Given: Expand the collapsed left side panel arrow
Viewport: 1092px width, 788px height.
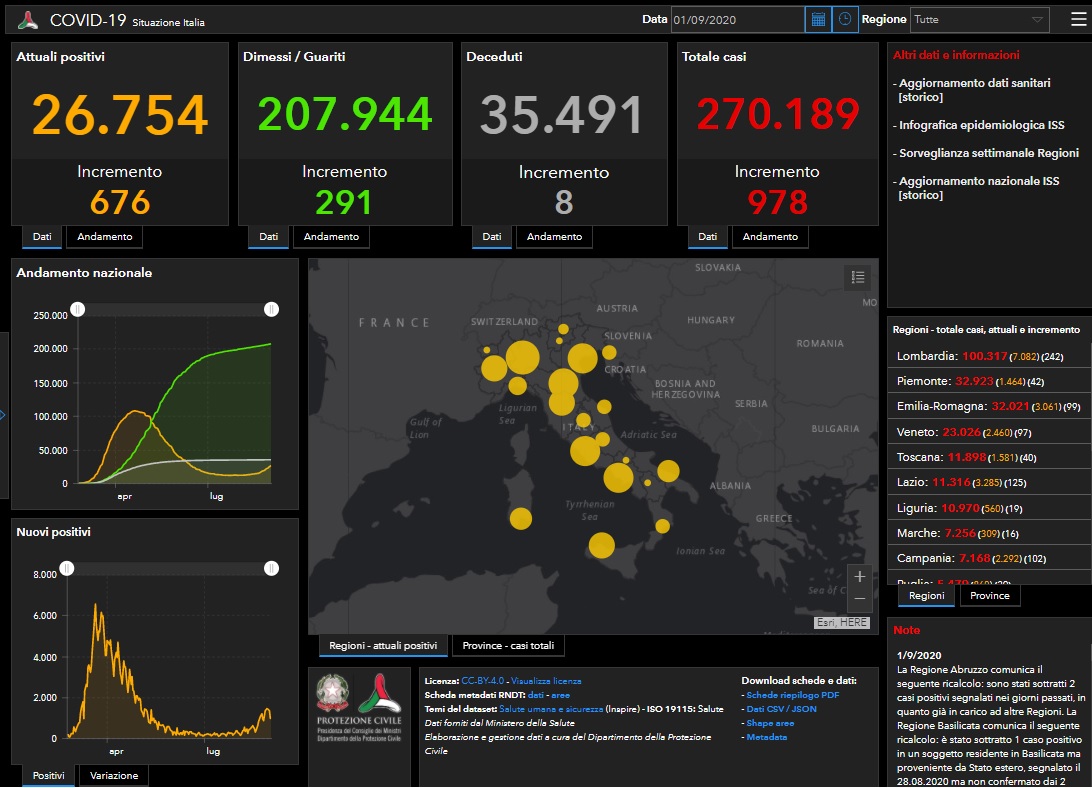Looking at the screenshot, I should coord(3,414).
